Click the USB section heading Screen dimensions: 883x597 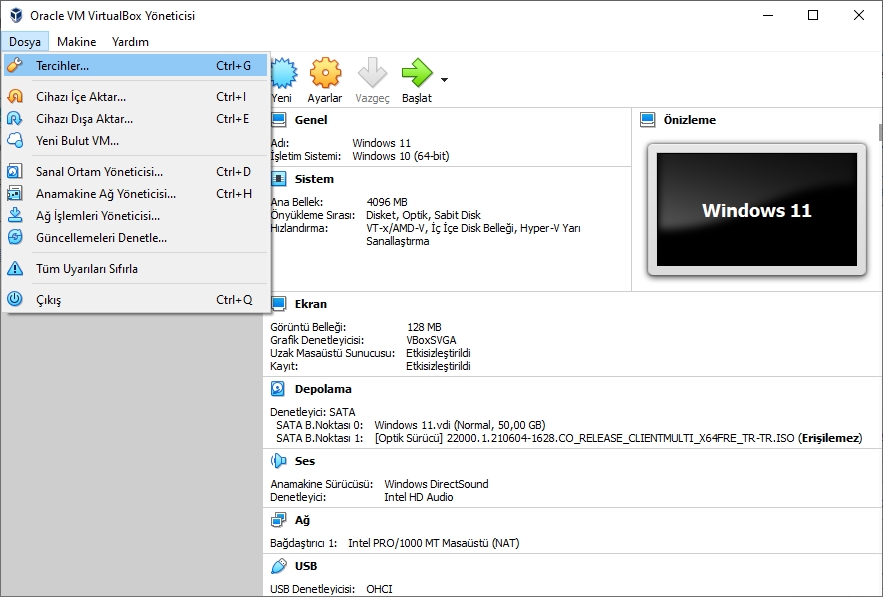(306, 566)
